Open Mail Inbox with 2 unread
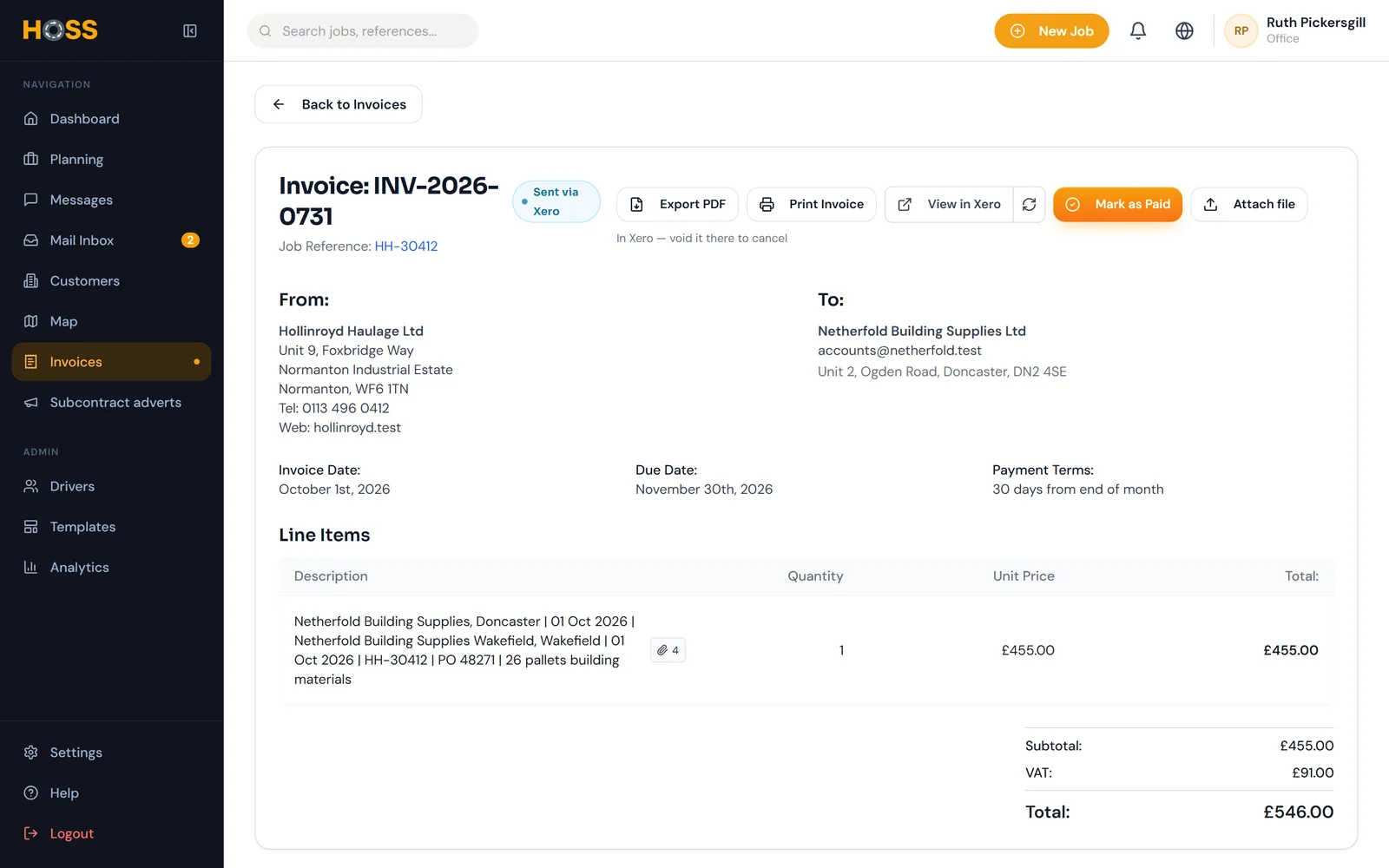This screenshot has width=1389, height=868. pyautogui.click(x=111, y=240)
